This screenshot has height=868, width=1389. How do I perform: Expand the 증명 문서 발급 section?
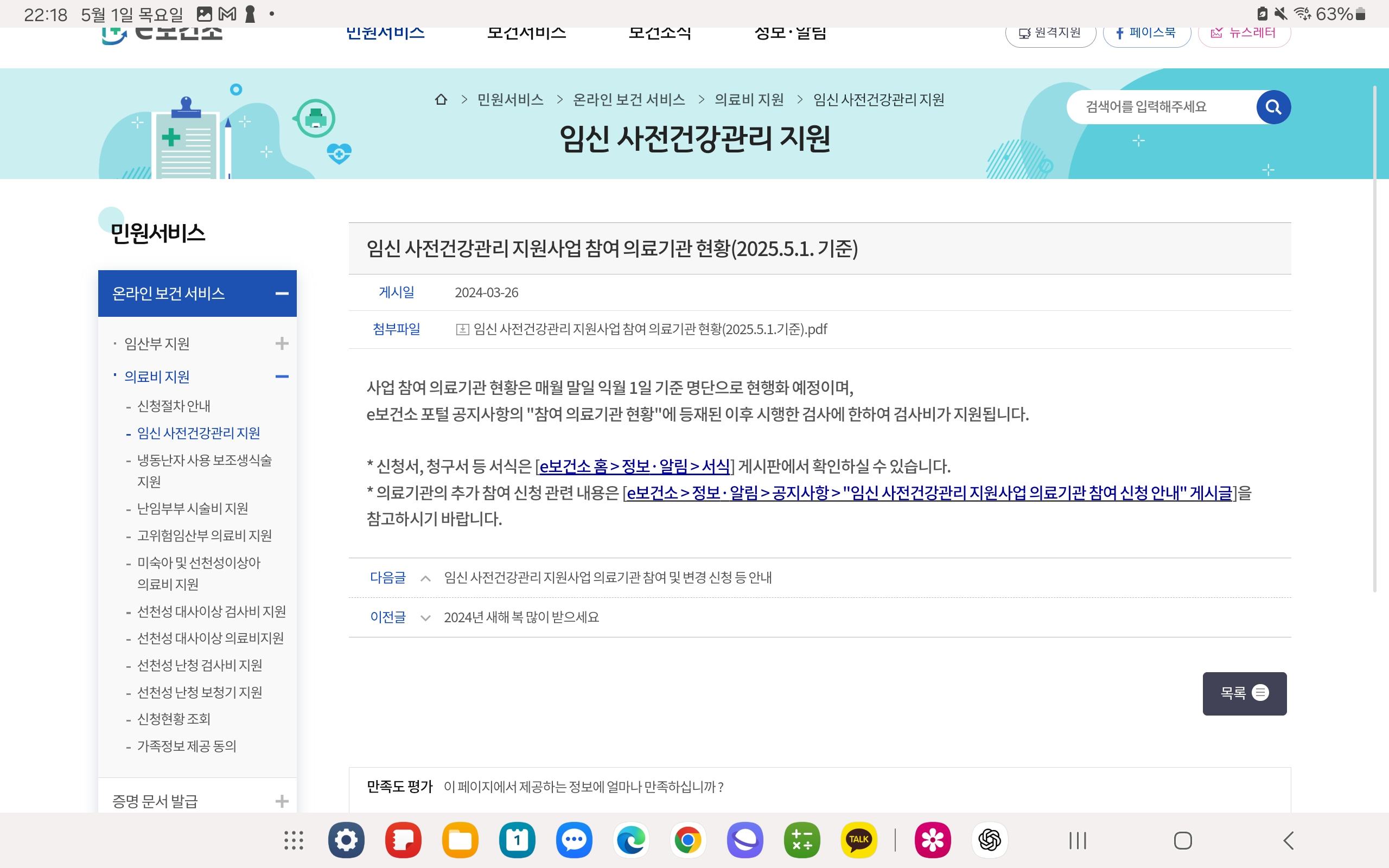[x=281, y=801]
